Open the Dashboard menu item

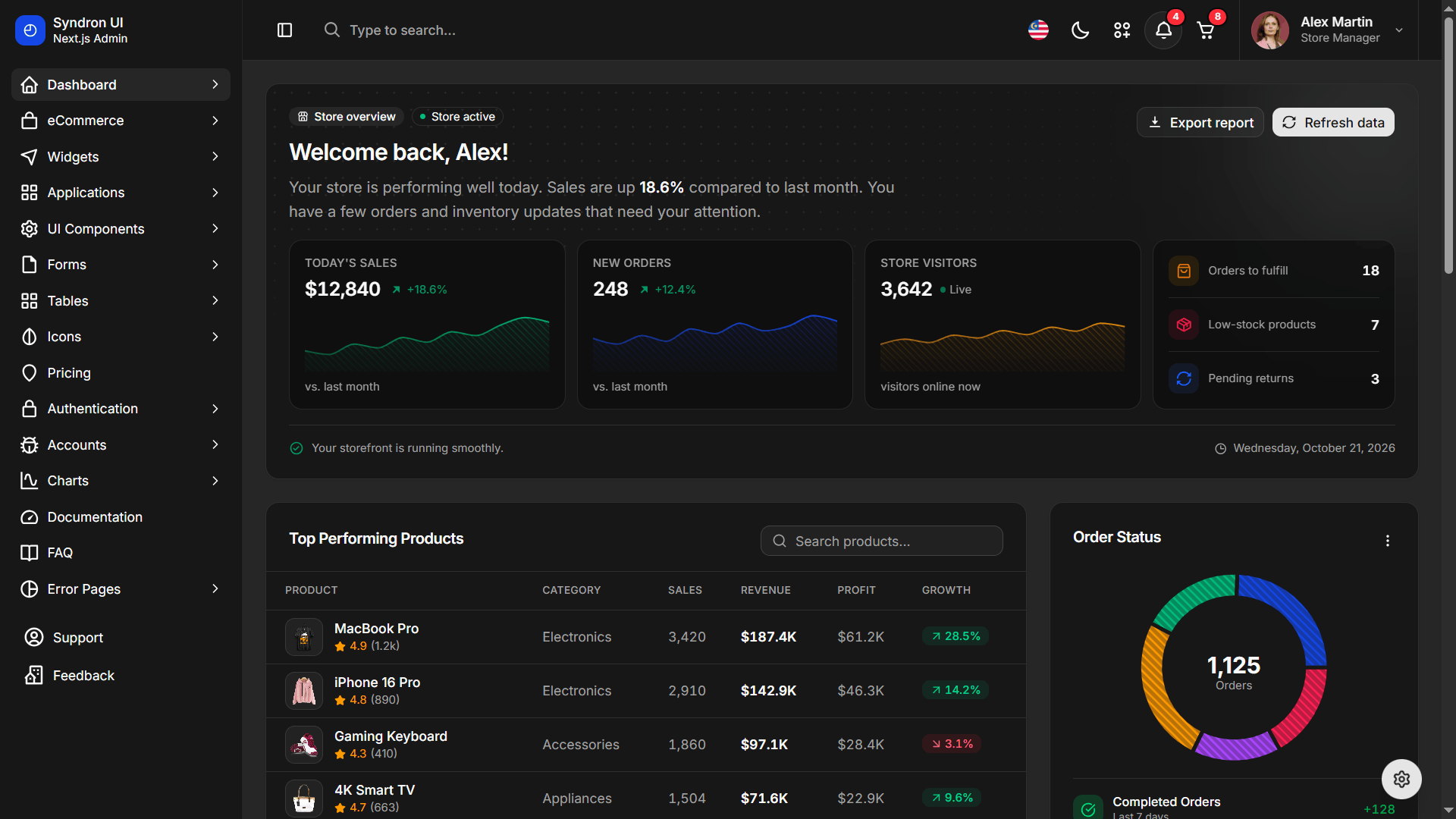tap(121, 85)
